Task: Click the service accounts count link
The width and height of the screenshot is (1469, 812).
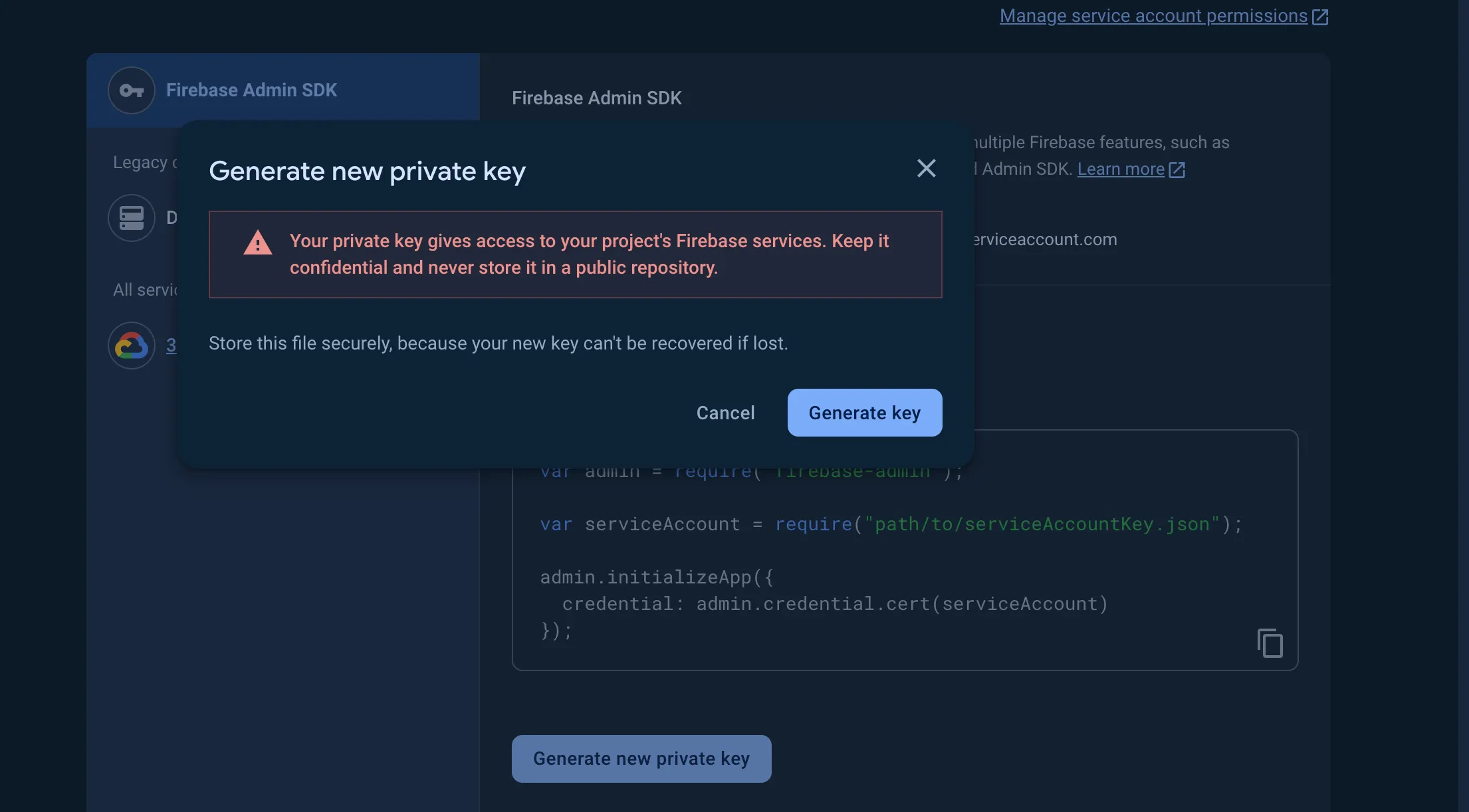Action: click(171, 346)
